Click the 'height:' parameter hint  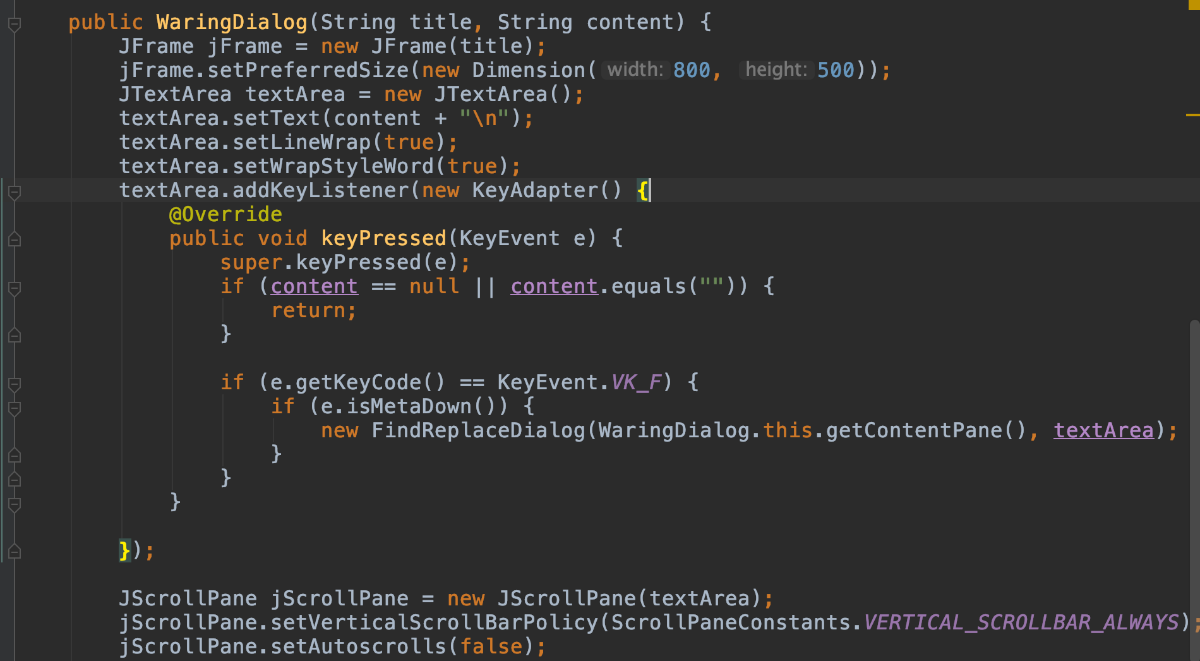point(776,70)
